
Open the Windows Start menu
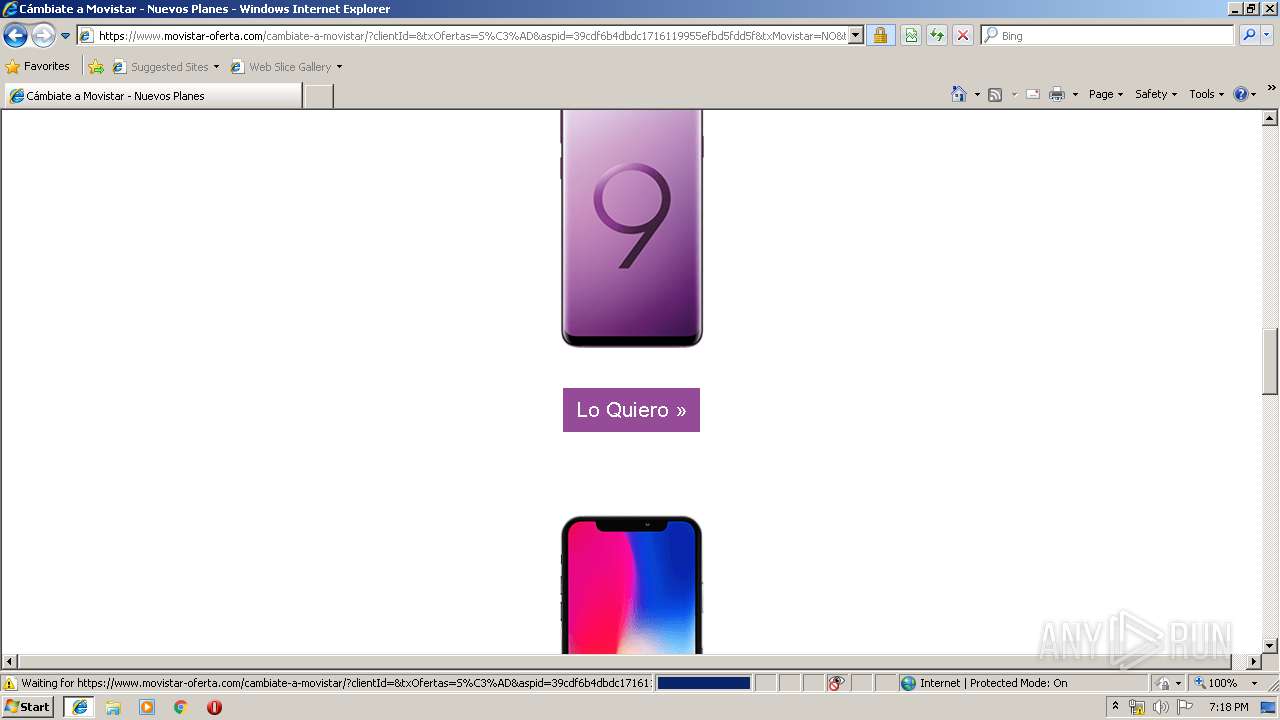tap(27, 707)
